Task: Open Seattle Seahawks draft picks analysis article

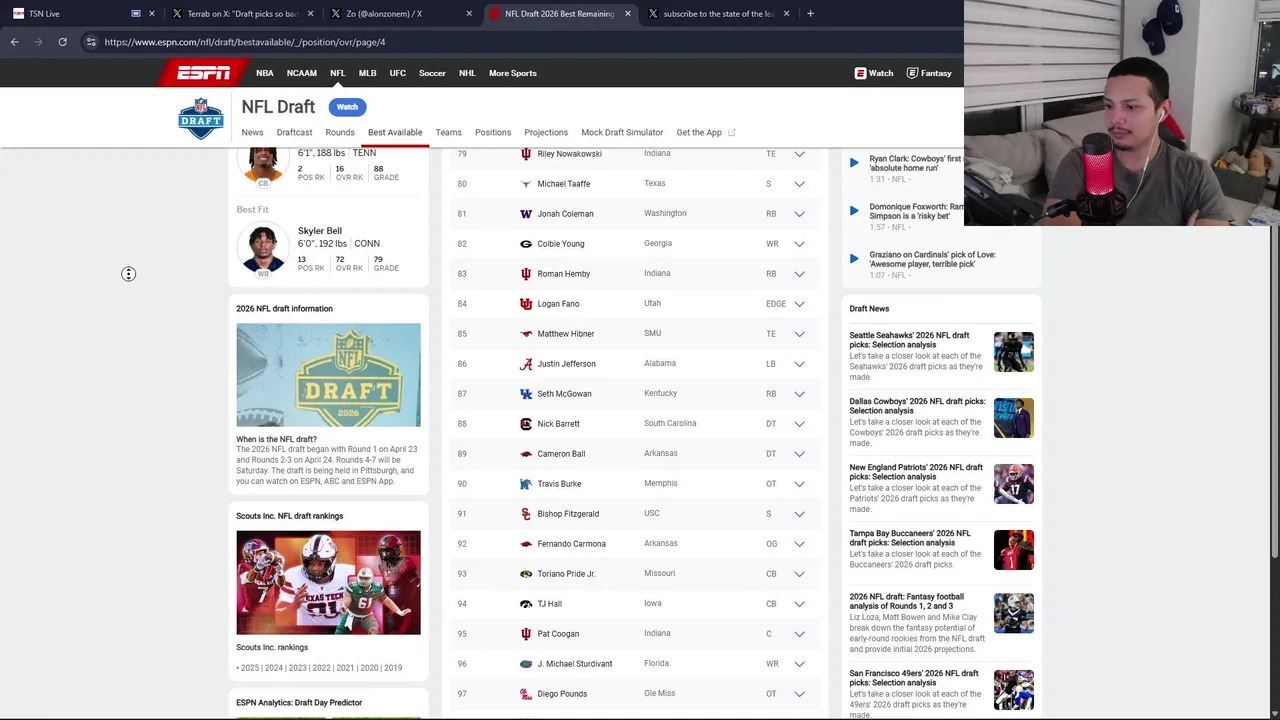Action: pos(909,340)
